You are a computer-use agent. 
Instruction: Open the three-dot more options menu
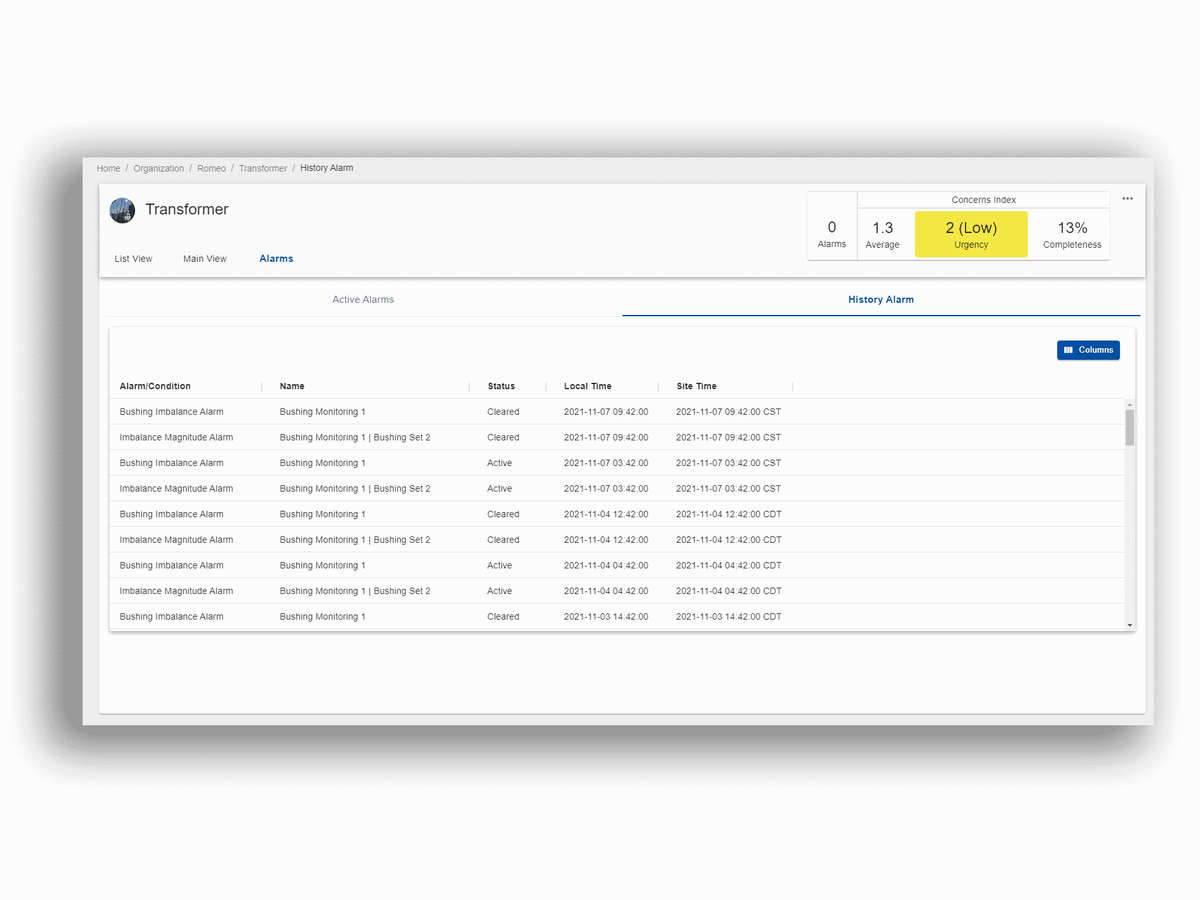point(1127,198)
